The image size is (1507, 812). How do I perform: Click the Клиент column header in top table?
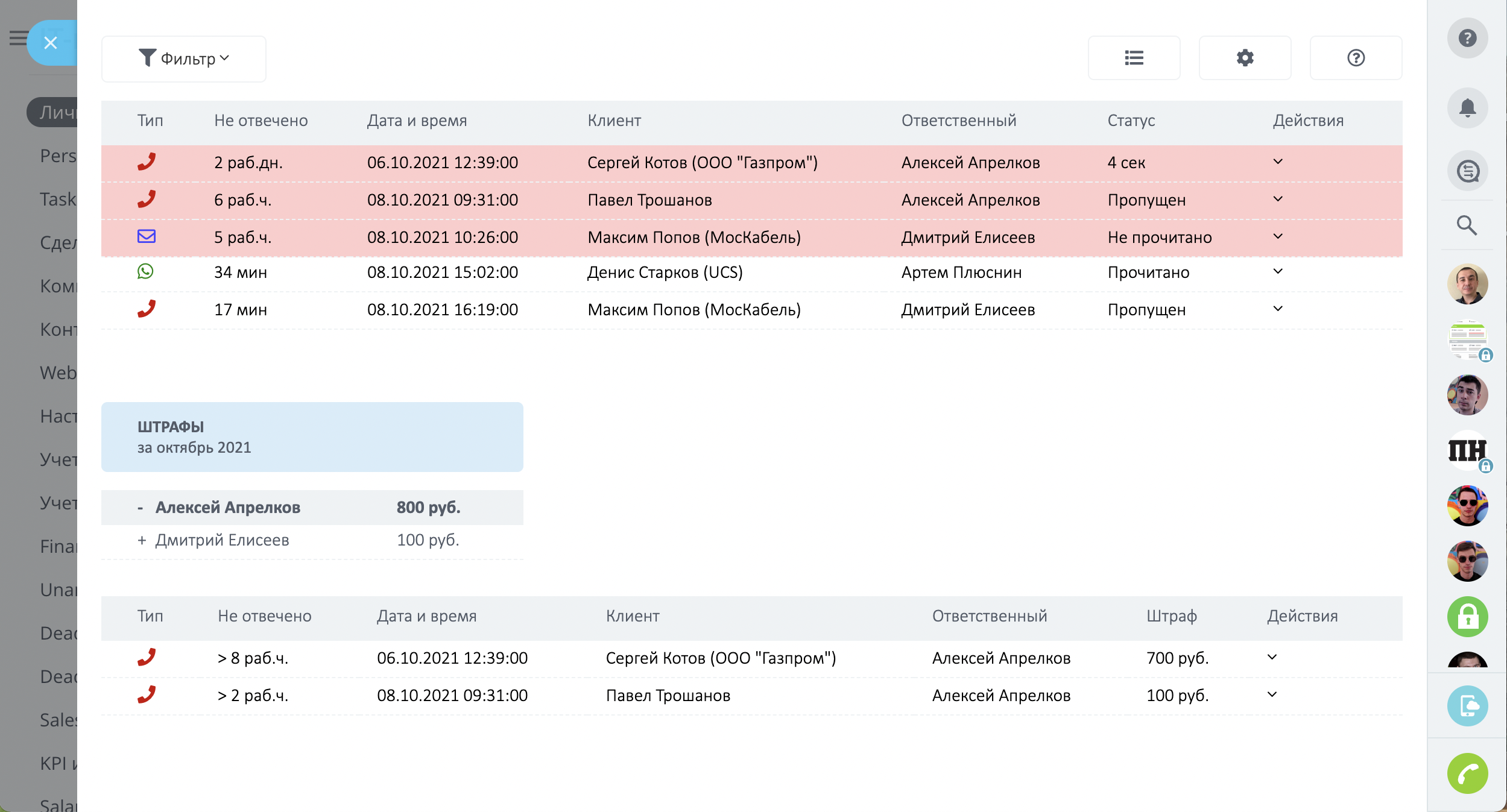click(x=614, y=121)
